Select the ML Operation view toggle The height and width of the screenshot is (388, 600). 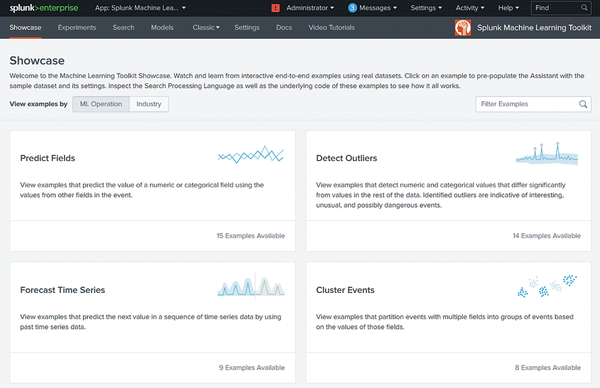(101, 104)
